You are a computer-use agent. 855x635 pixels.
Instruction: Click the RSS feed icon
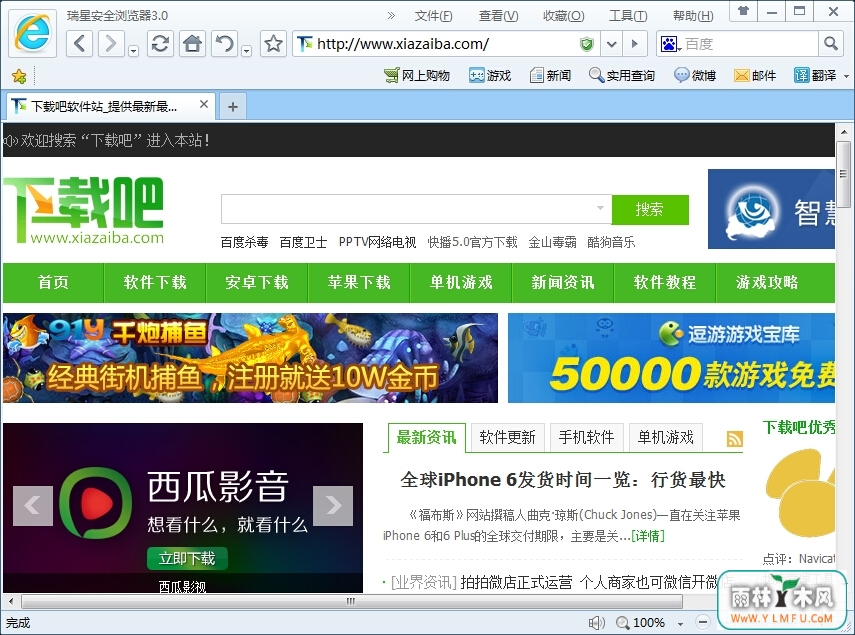(x=734, y=439)
